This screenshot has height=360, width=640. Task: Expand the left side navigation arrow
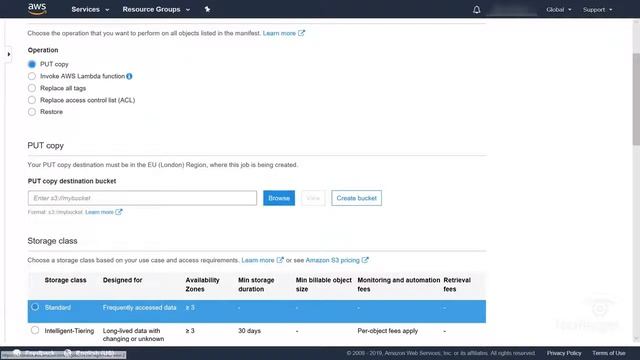coord(9,54)
